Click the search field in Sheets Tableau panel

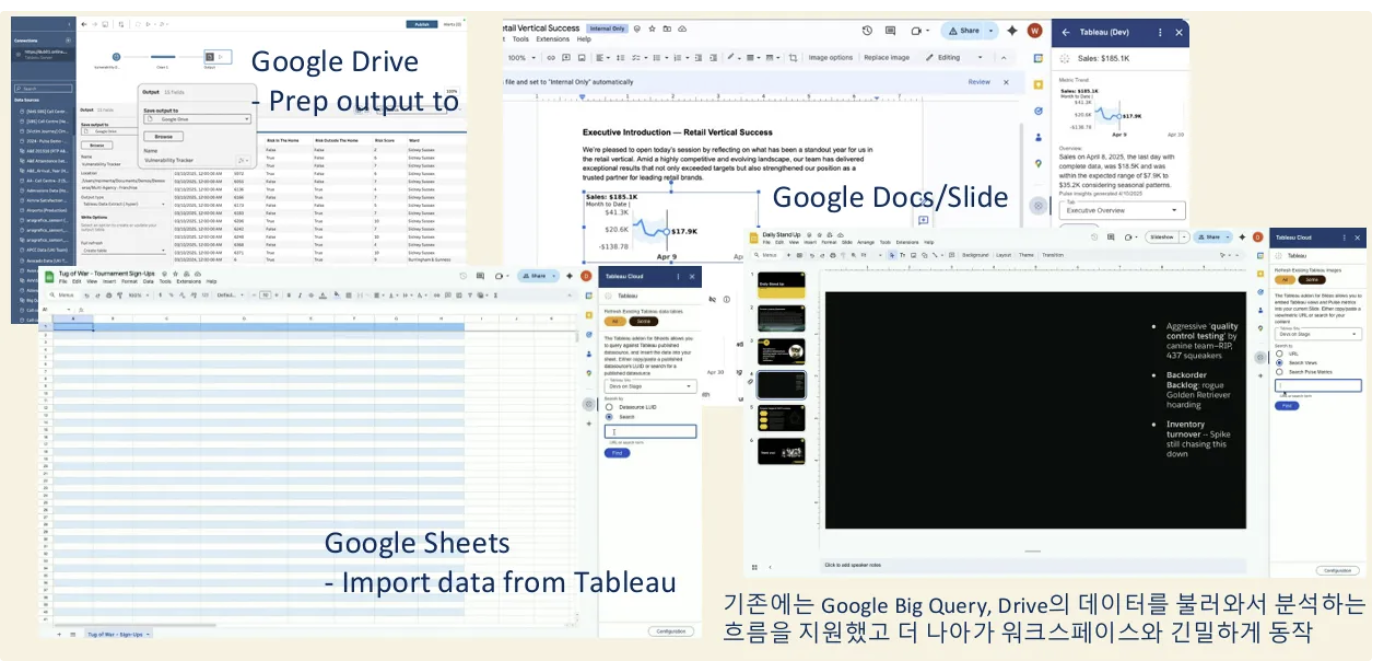pyautogui.click(x=651, y=431)
